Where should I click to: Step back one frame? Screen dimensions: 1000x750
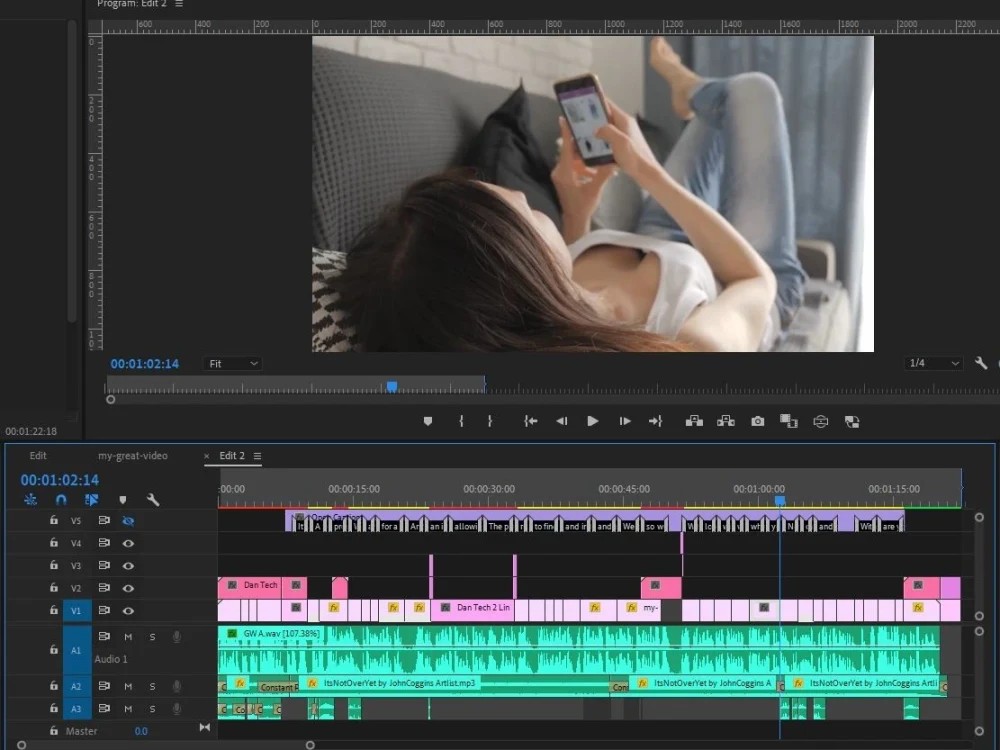tap(562, 421)
